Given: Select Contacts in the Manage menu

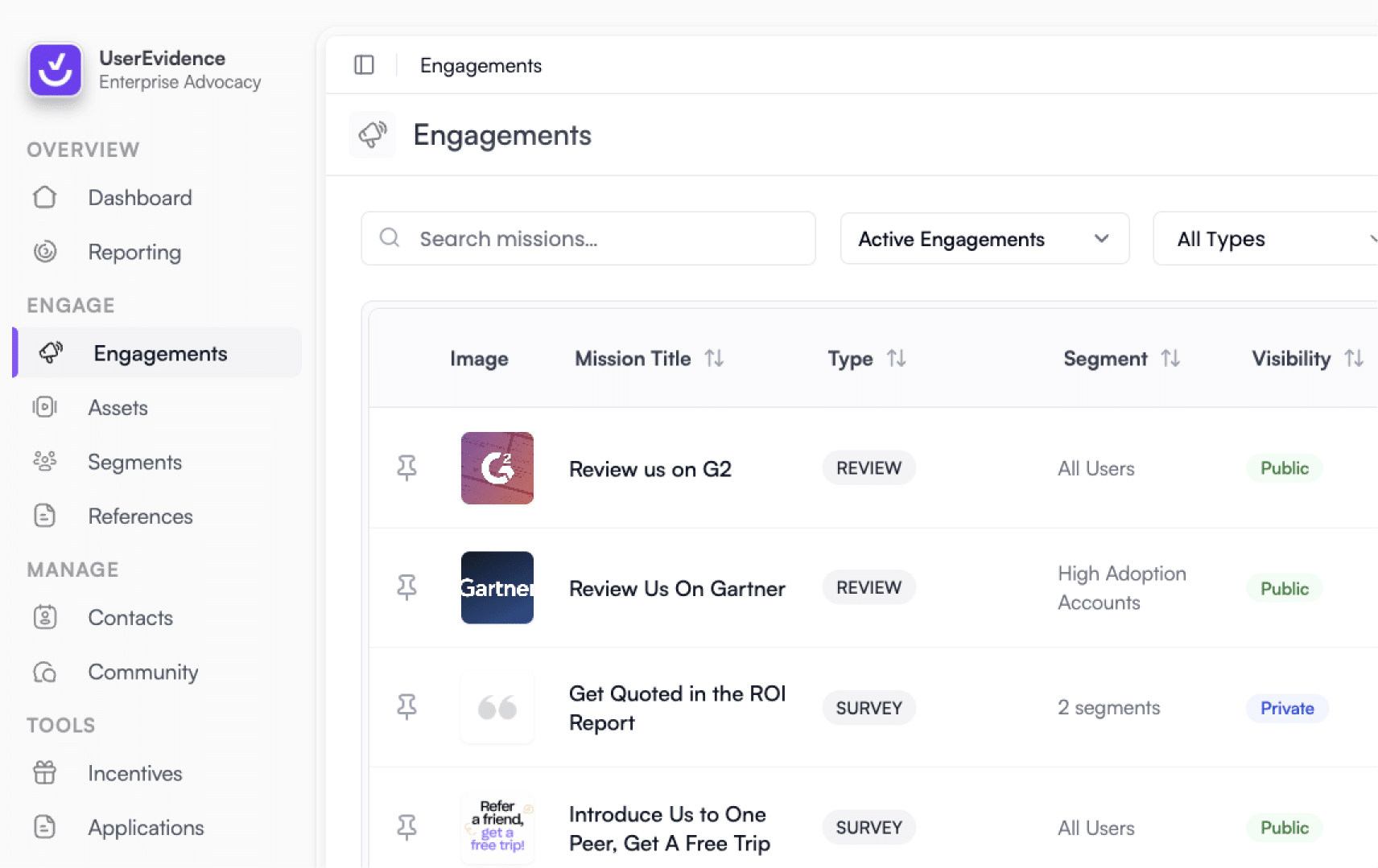Looking at the screenshot, I should pos(130,618).
